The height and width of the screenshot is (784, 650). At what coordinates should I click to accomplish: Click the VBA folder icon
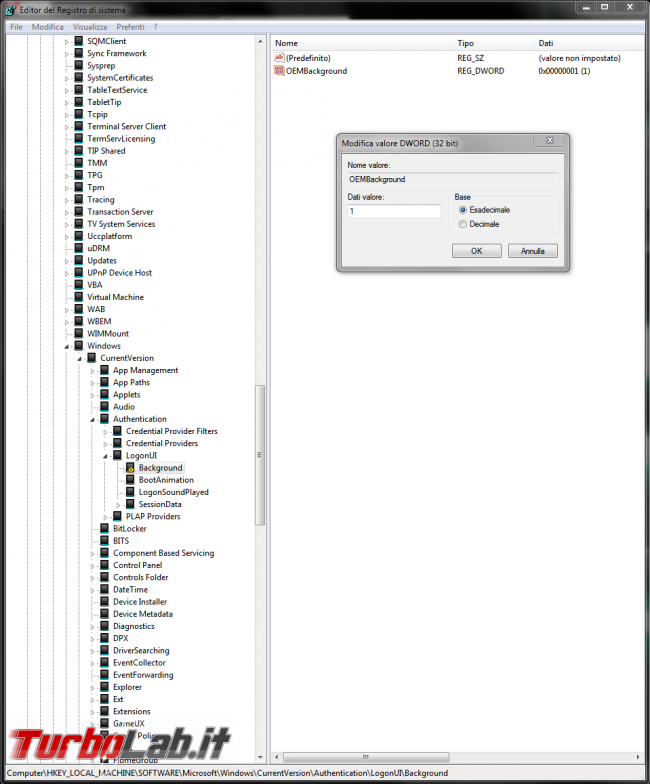(x=78, y=284)
